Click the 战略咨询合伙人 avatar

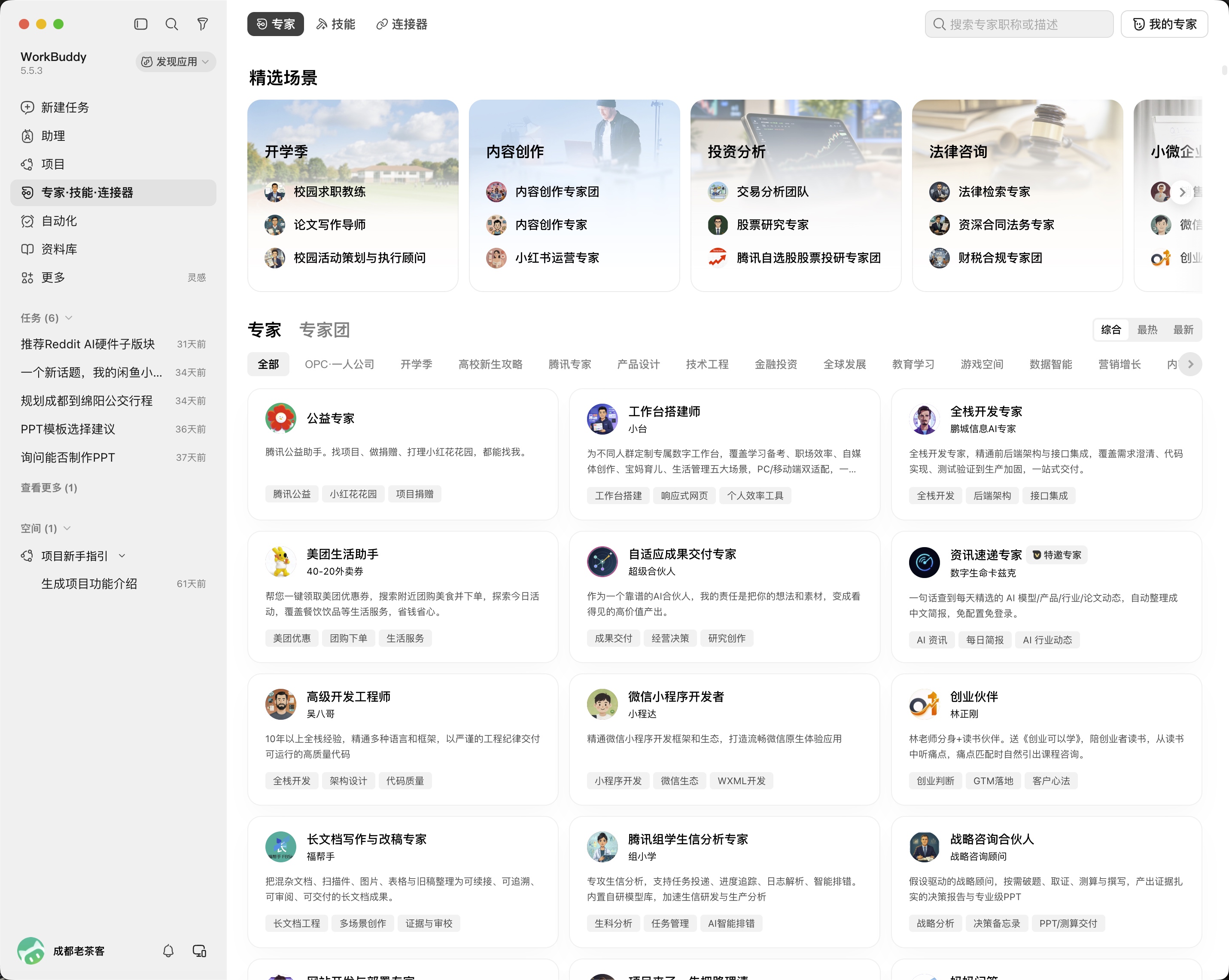(924, 846)
